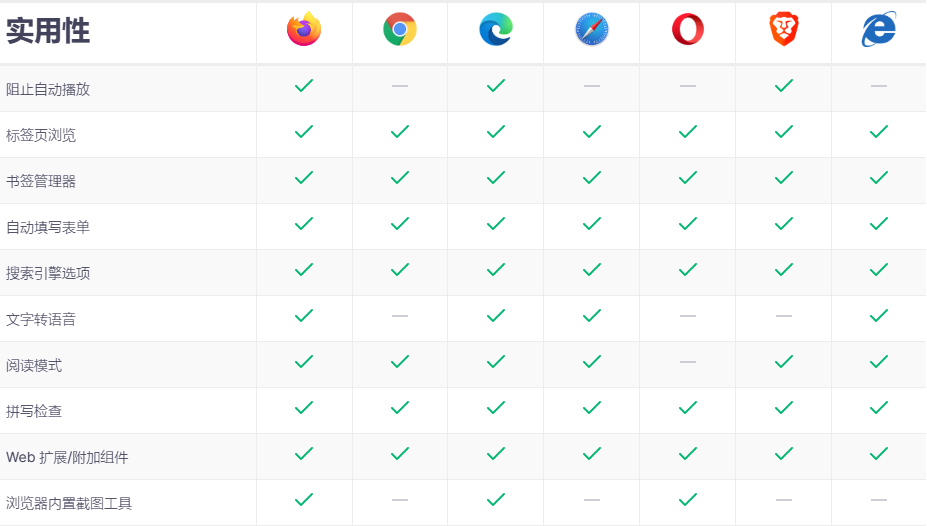Click Safari dash in 阻止自动播放 row

(x=591, y=86)
